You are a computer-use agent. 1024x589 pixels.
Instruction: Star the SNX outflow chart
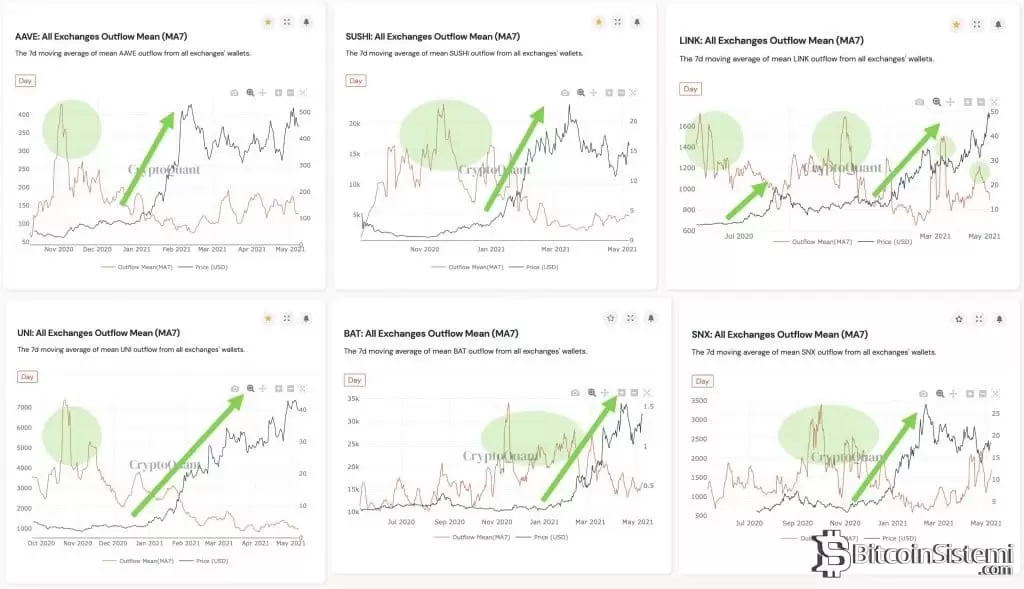tap(958, 319)
